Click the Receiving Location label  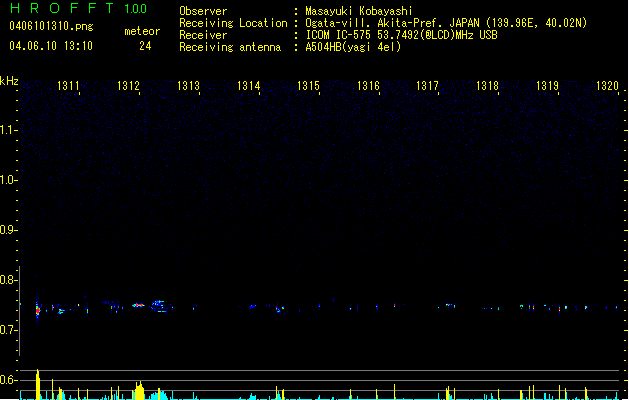tap(233, 23)
